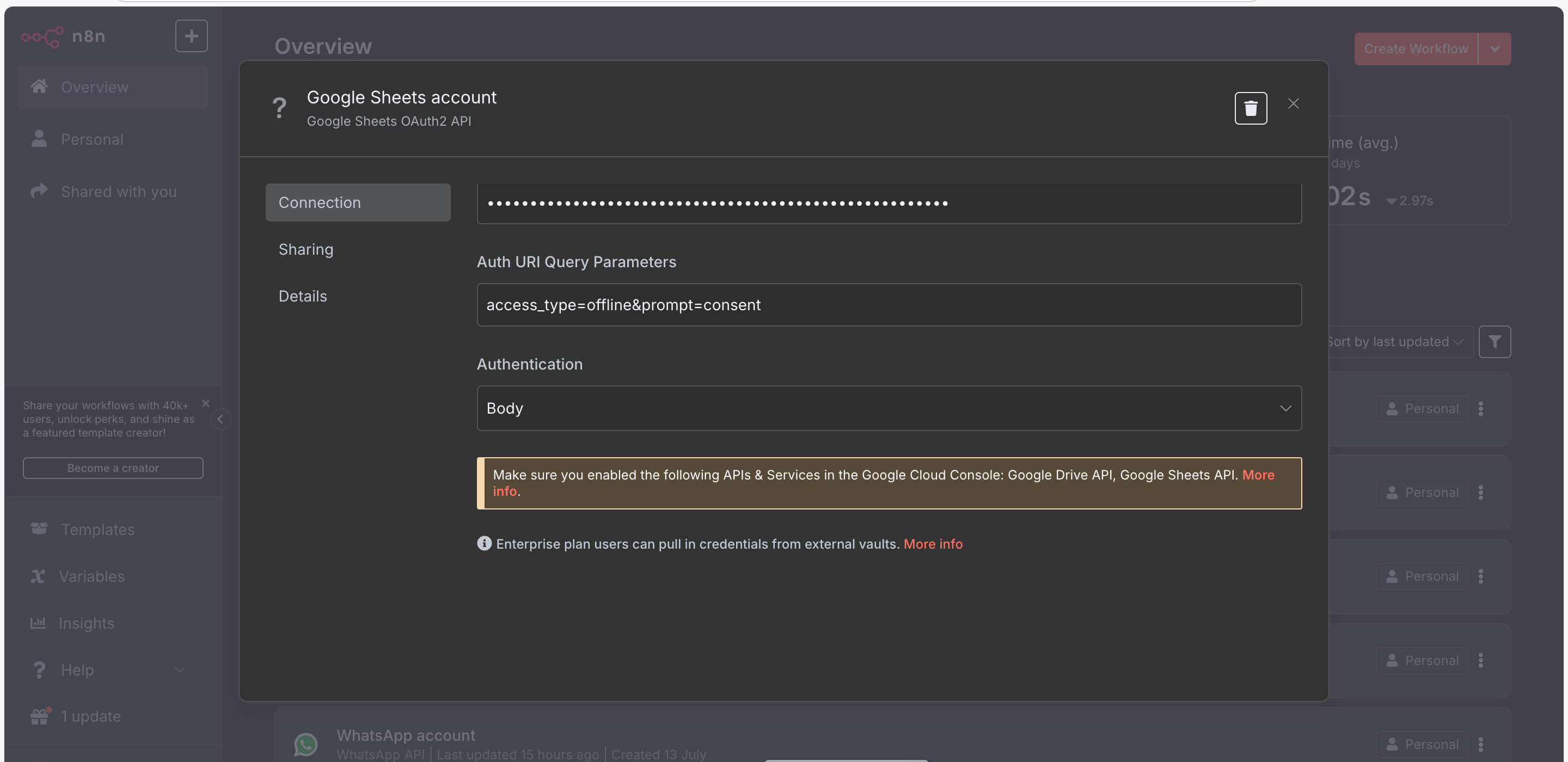
Task: Click Personal badge on the second credential row
Action: pyautogui.click(x=1422, y=493)
